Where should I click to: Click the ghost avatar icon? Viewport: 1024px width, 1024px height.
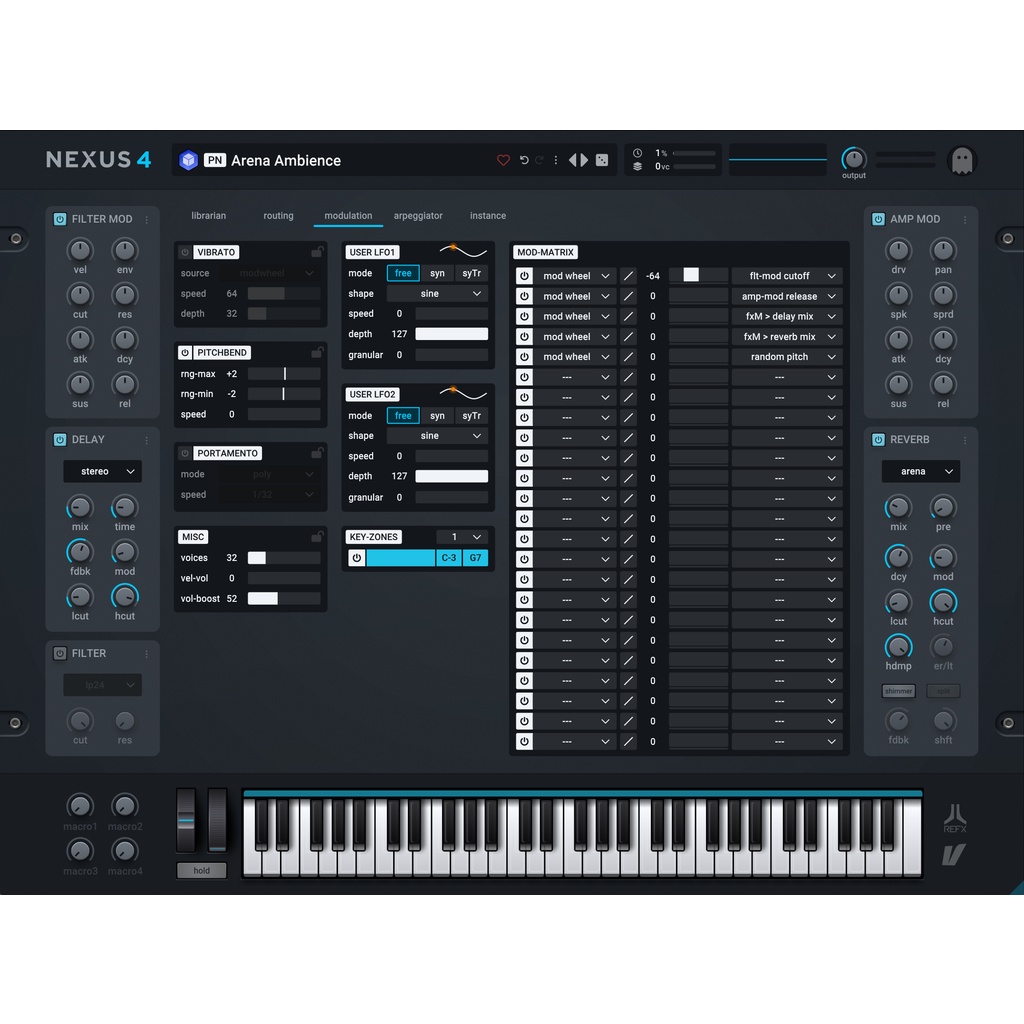(x=962, y=160)
